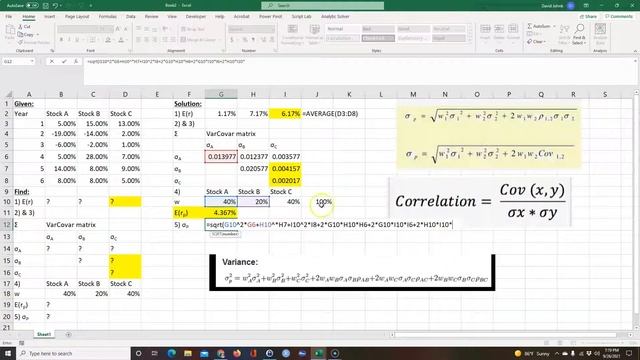Viewport: 640px width, 360px height.
Task: Click the Increase Font Size icon
Action: point(118,29)
